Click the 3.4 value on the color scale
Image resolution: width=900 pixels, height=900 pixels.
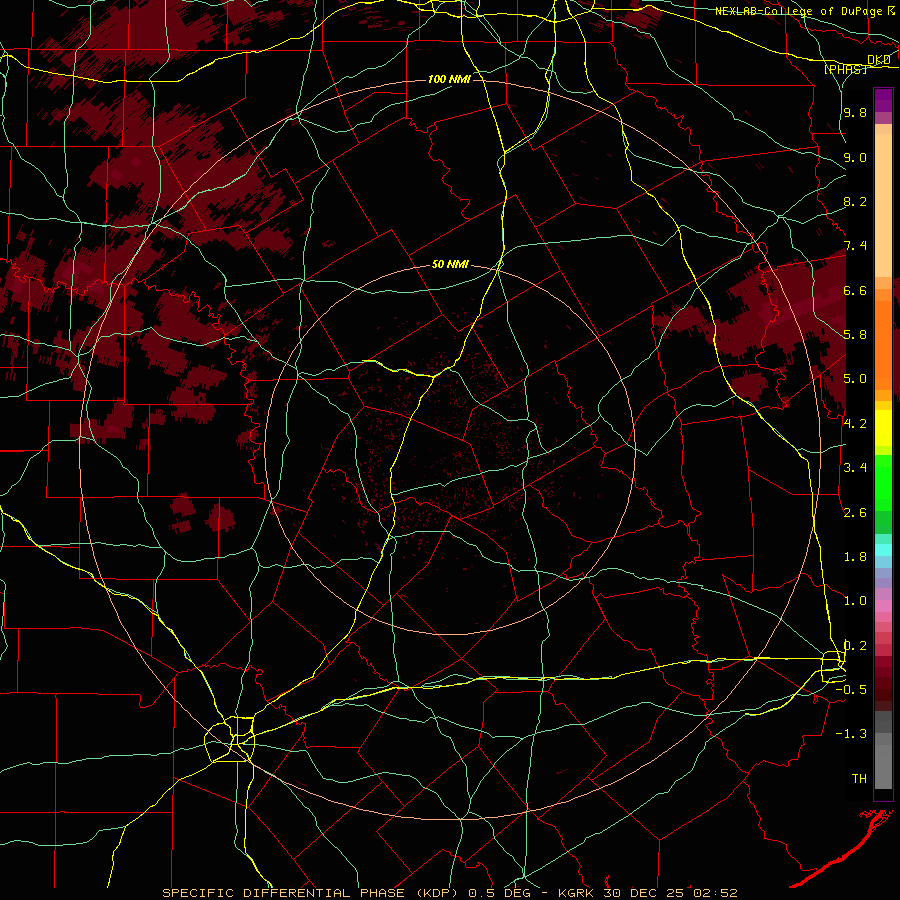(855, 468)
